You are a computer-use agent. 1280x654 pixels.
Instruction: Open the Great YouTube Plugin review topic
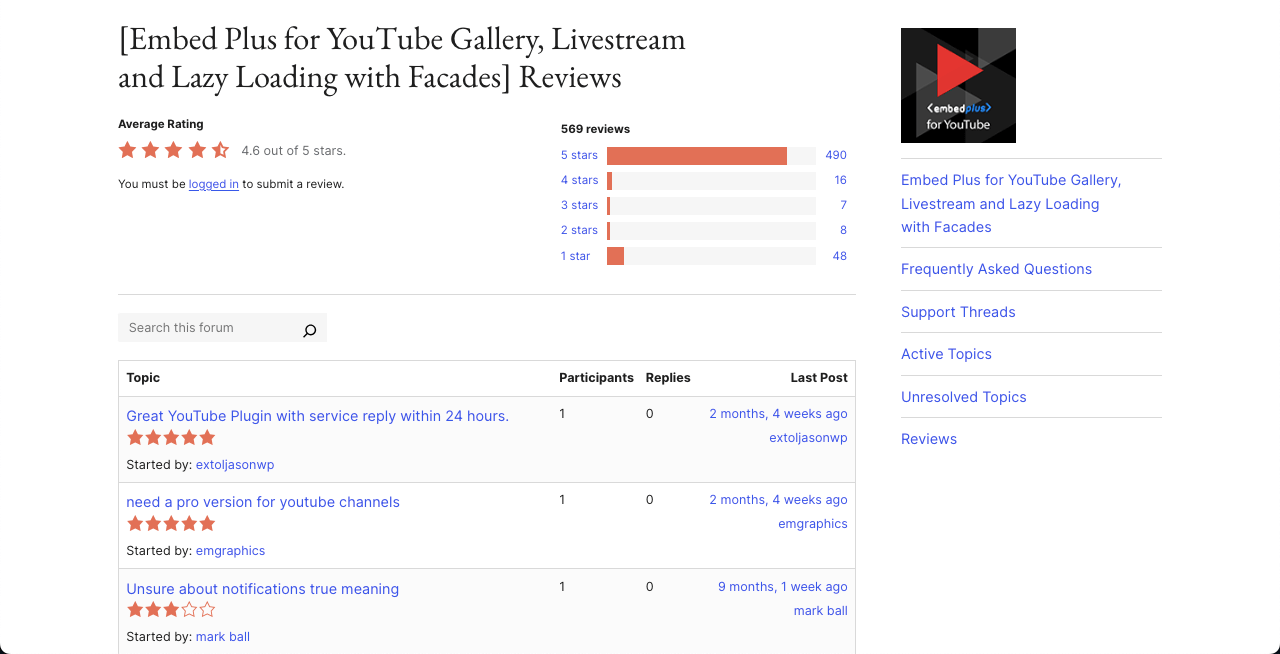pos(317,416)
